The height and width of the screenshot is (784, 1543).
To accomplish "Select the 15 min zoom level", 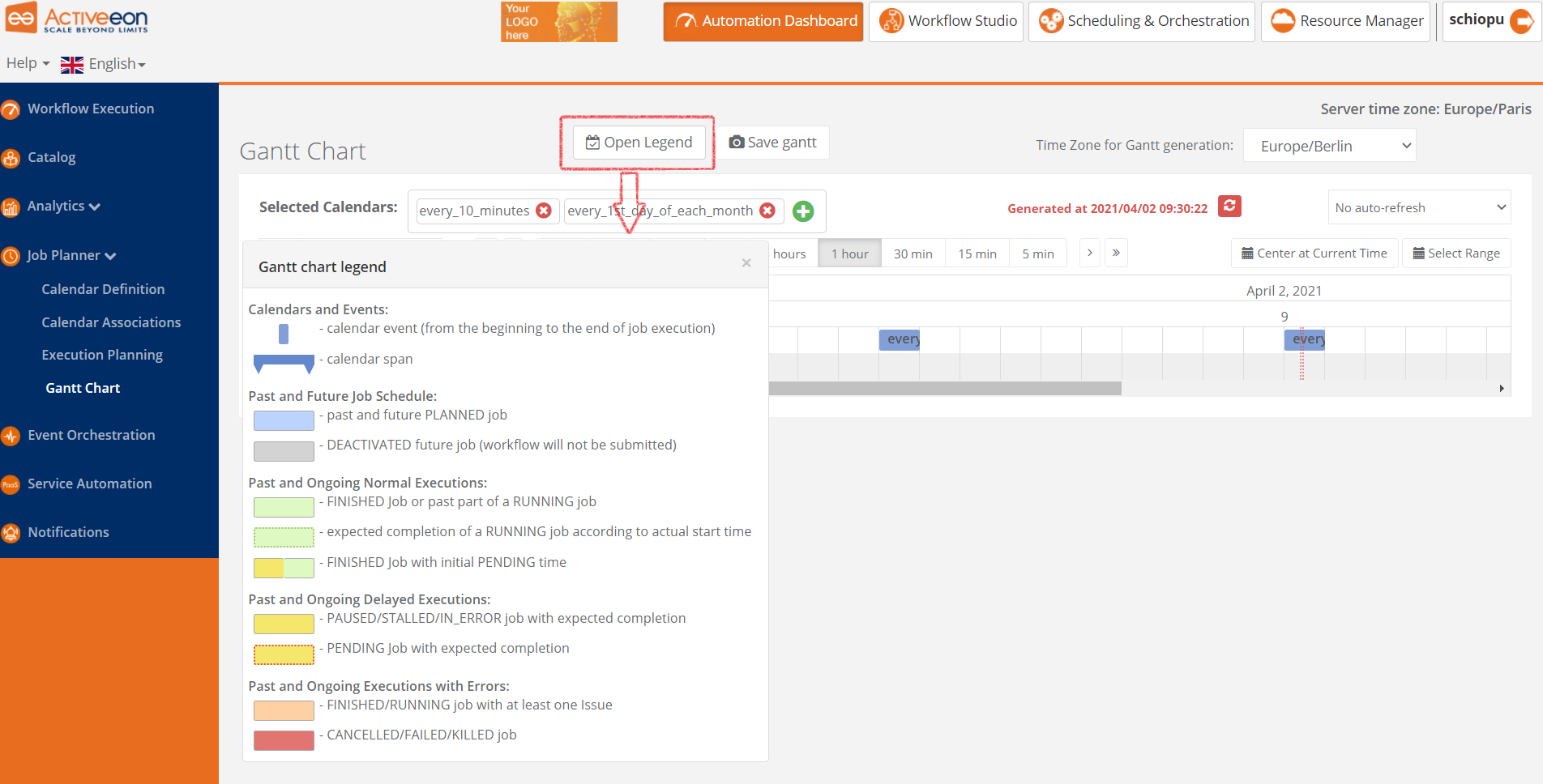I will [x=977, y=254].
